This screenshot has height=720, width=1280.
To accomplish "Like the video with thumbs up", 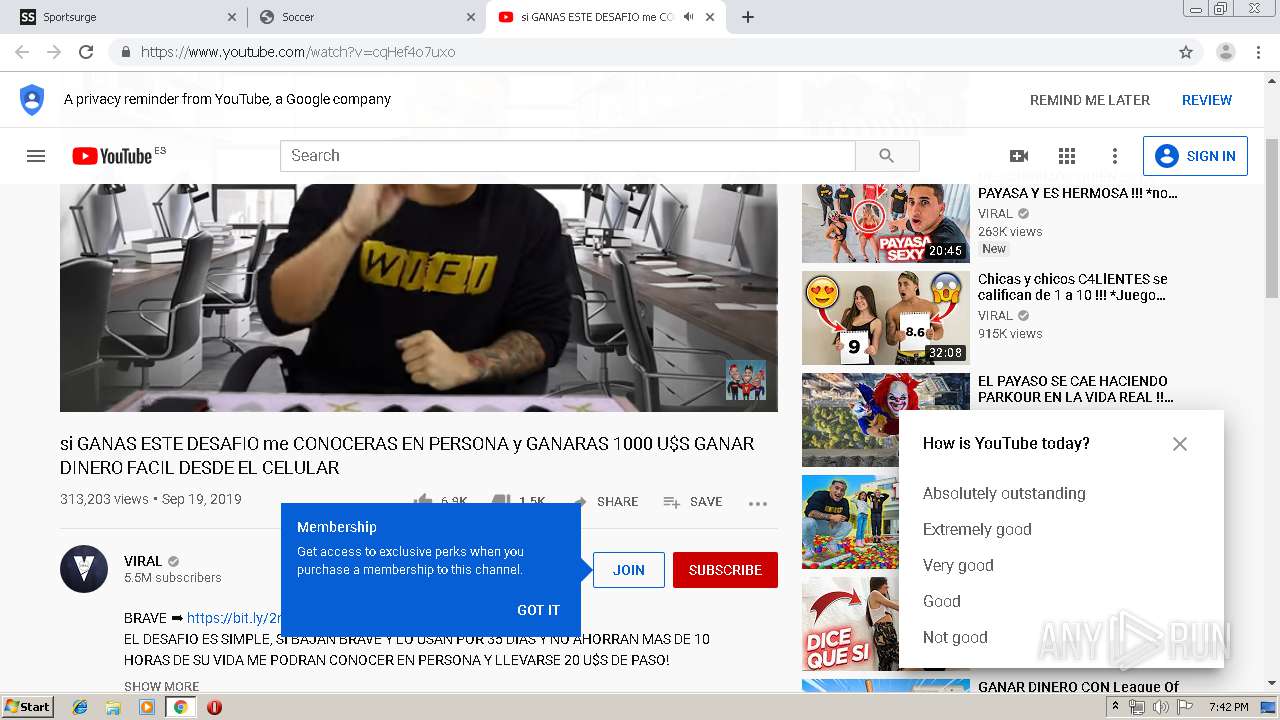I will [423, 500].
